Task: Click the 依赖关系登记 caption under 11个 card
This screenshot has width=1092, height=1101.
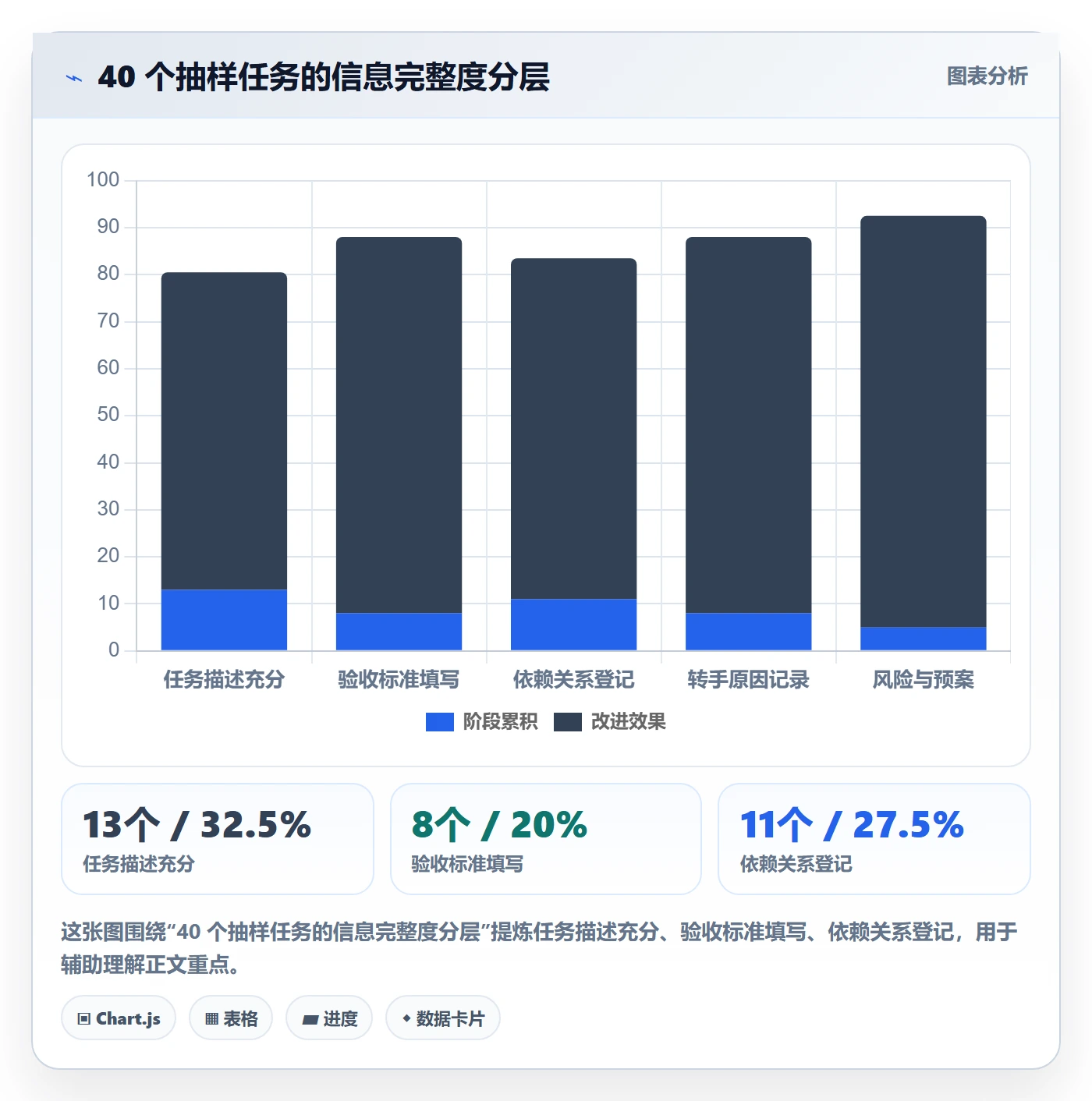Action: 796,864
